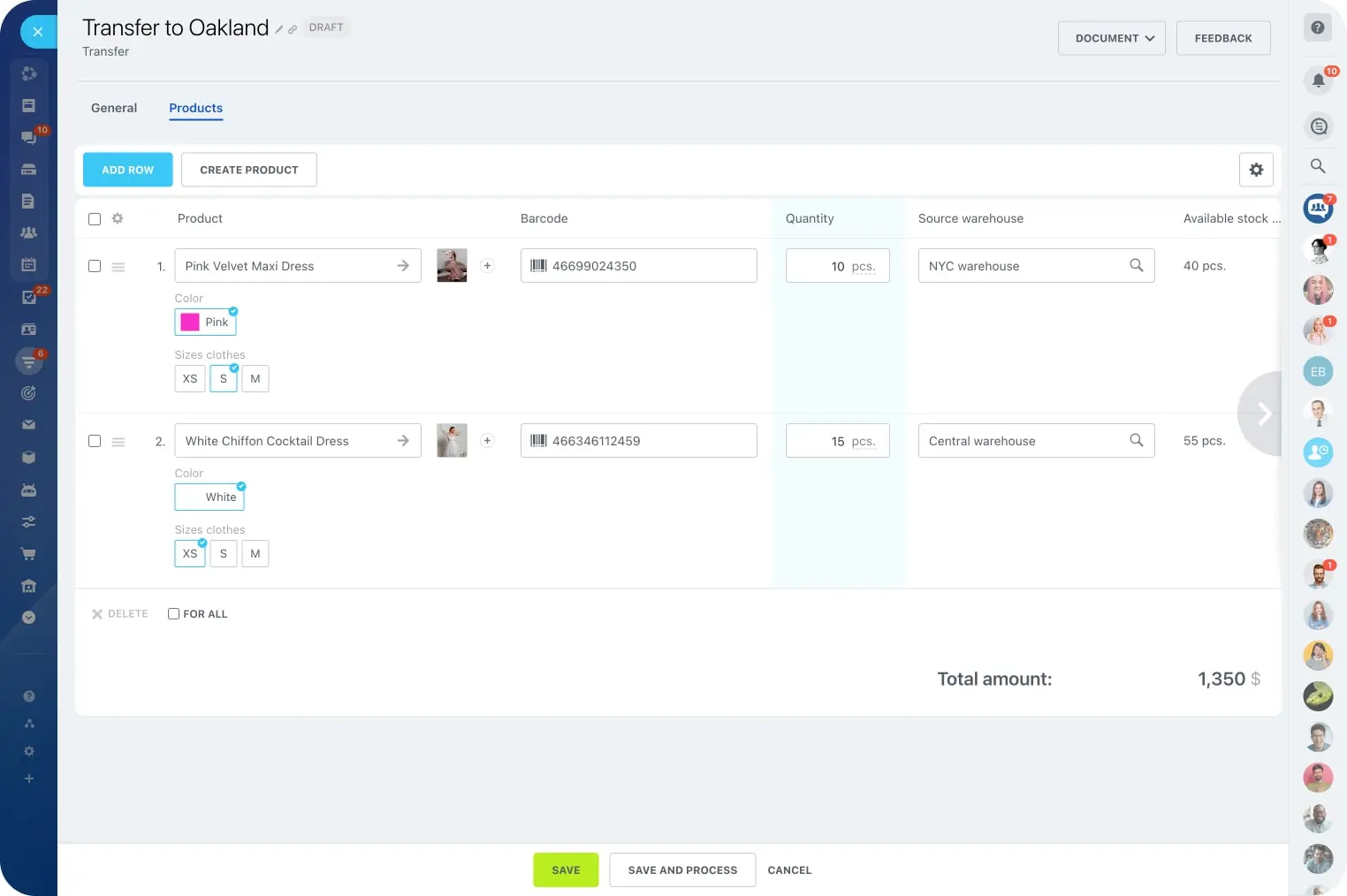Select the Pink color swatch
Image resolution: width=1347 pixels, height=896 pixels.
[206, 323]
